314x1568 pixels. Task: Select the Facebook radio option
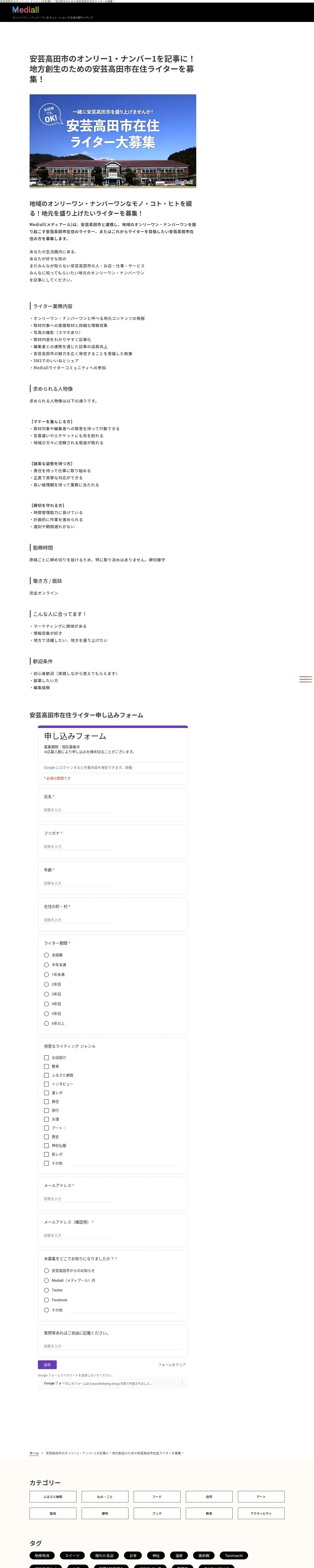(46, 1300)
